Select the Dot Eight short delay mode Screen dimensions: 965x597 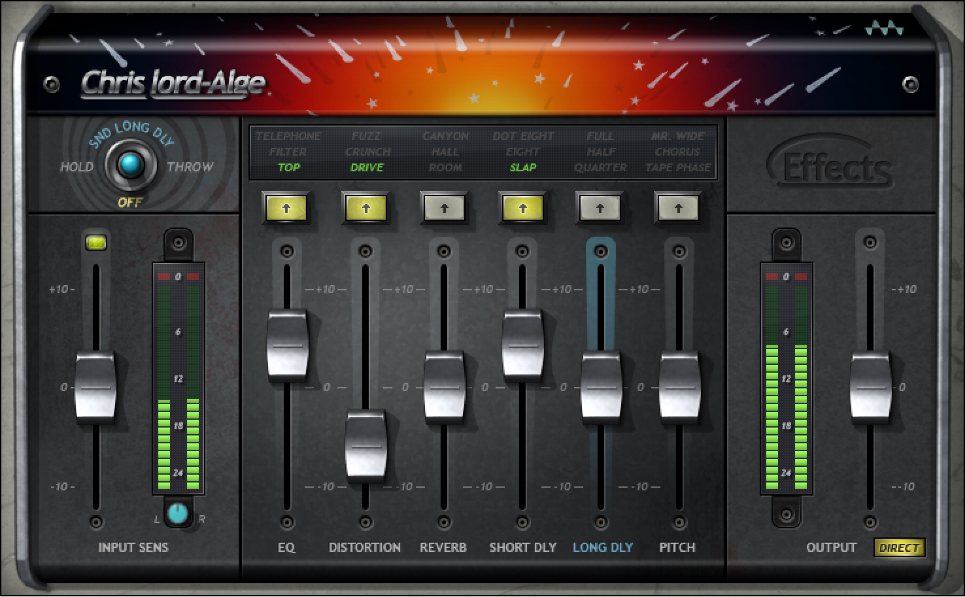tap(523, 136)
